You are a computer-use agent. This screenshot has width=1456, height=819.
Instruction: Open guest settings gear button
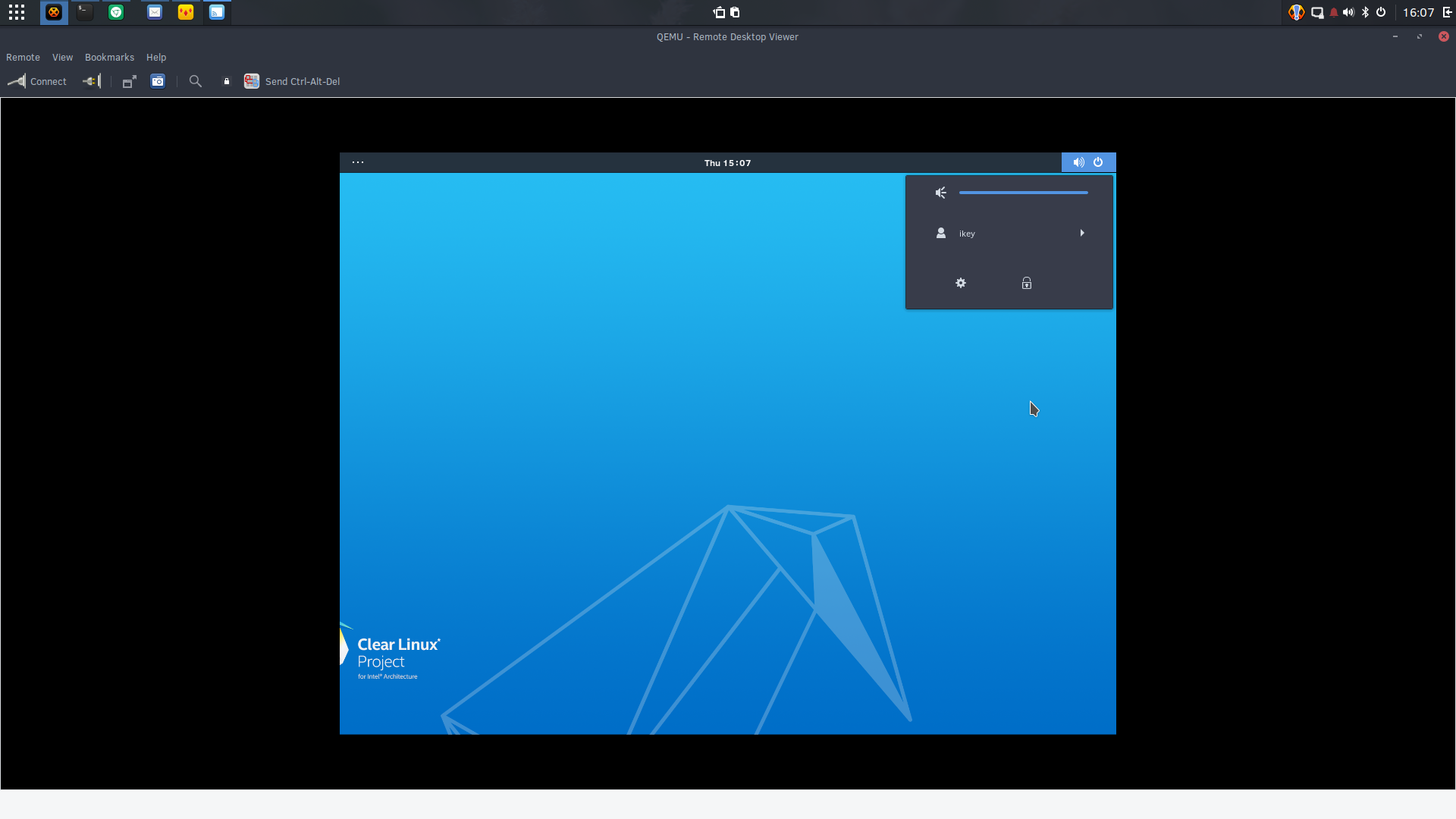coord(961,283)
